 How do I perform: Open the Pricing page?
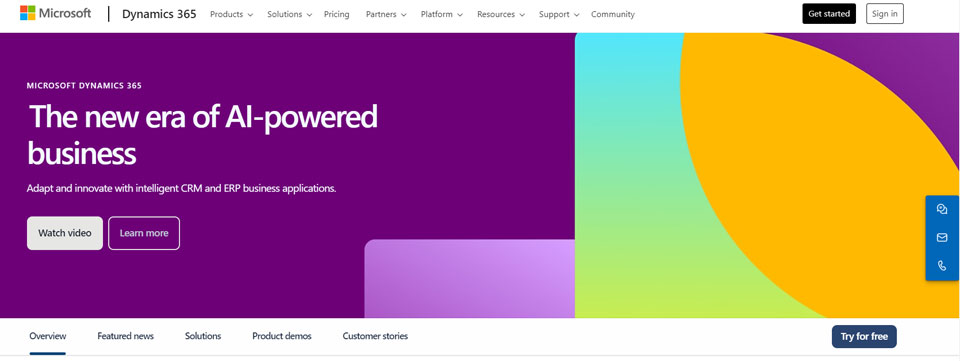(x=337, y=14)
